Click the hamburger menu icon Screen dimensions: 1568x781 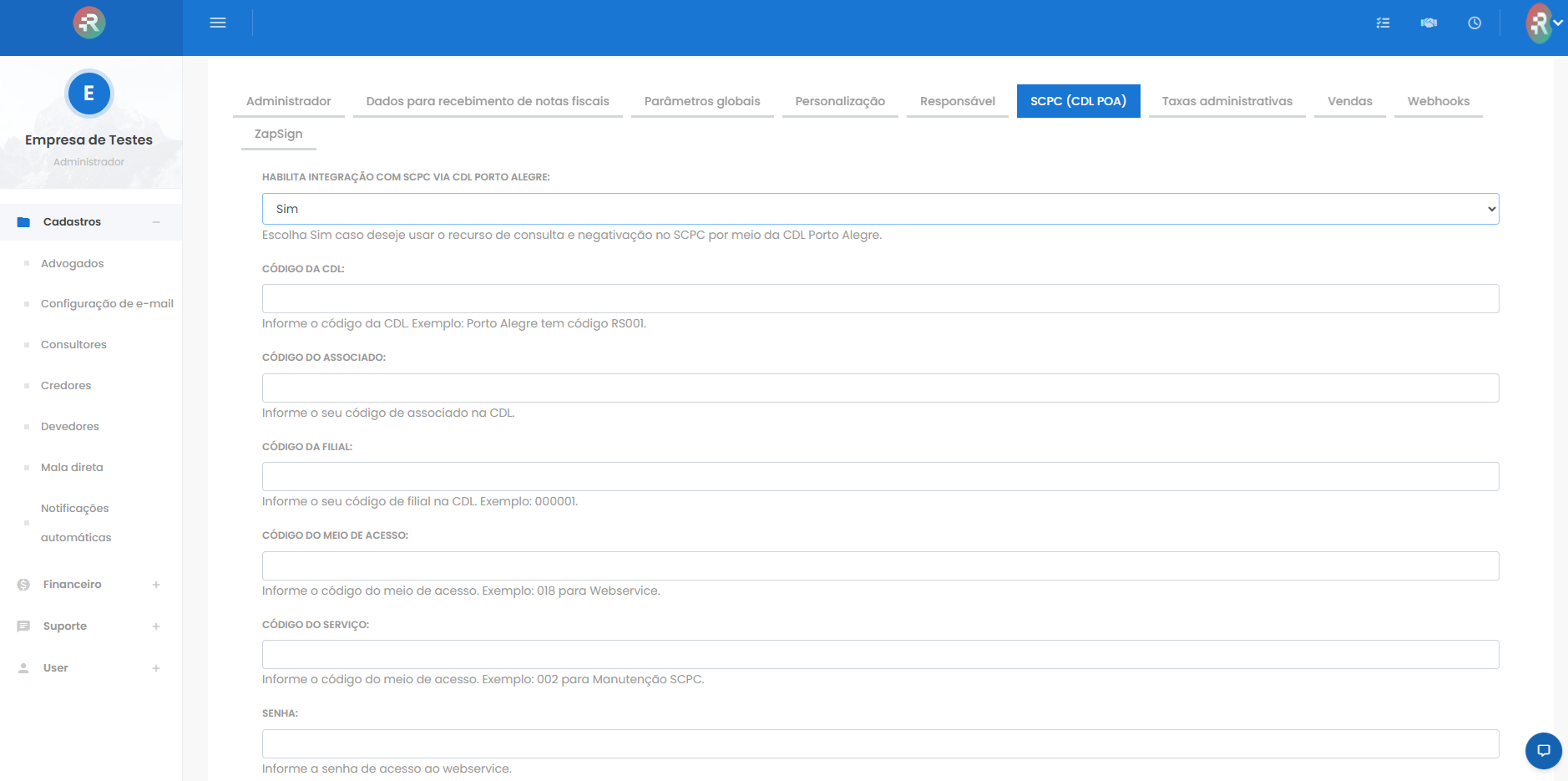(218, 23)
